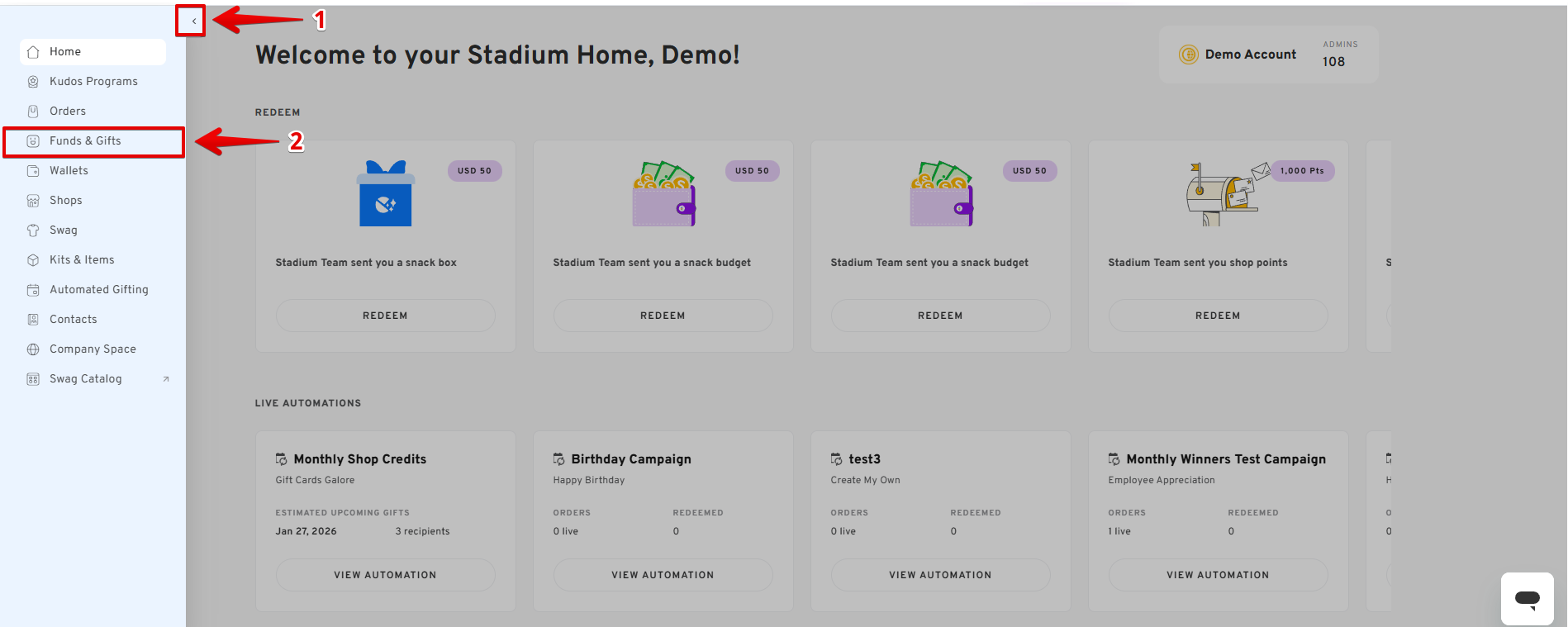Collapse the sidebar with the chevron button
The width and height of the screenshot is (1568, 627).
(193, 21)
